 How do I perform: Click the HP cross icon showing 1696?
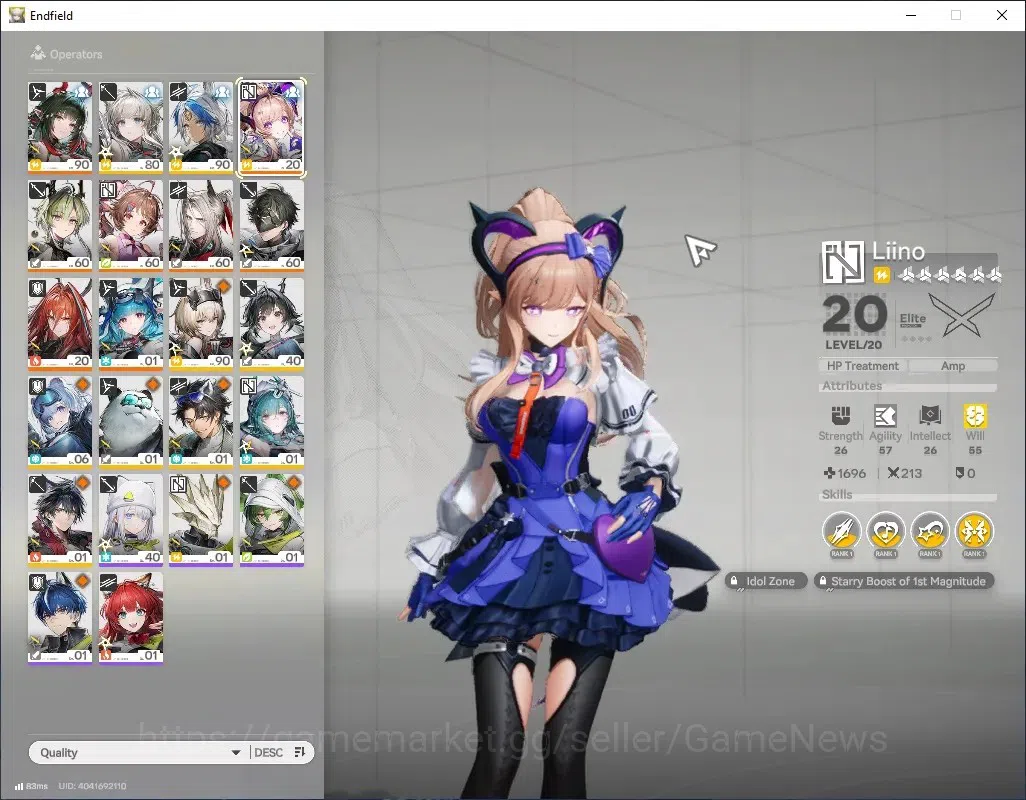[x=829, y=473]
